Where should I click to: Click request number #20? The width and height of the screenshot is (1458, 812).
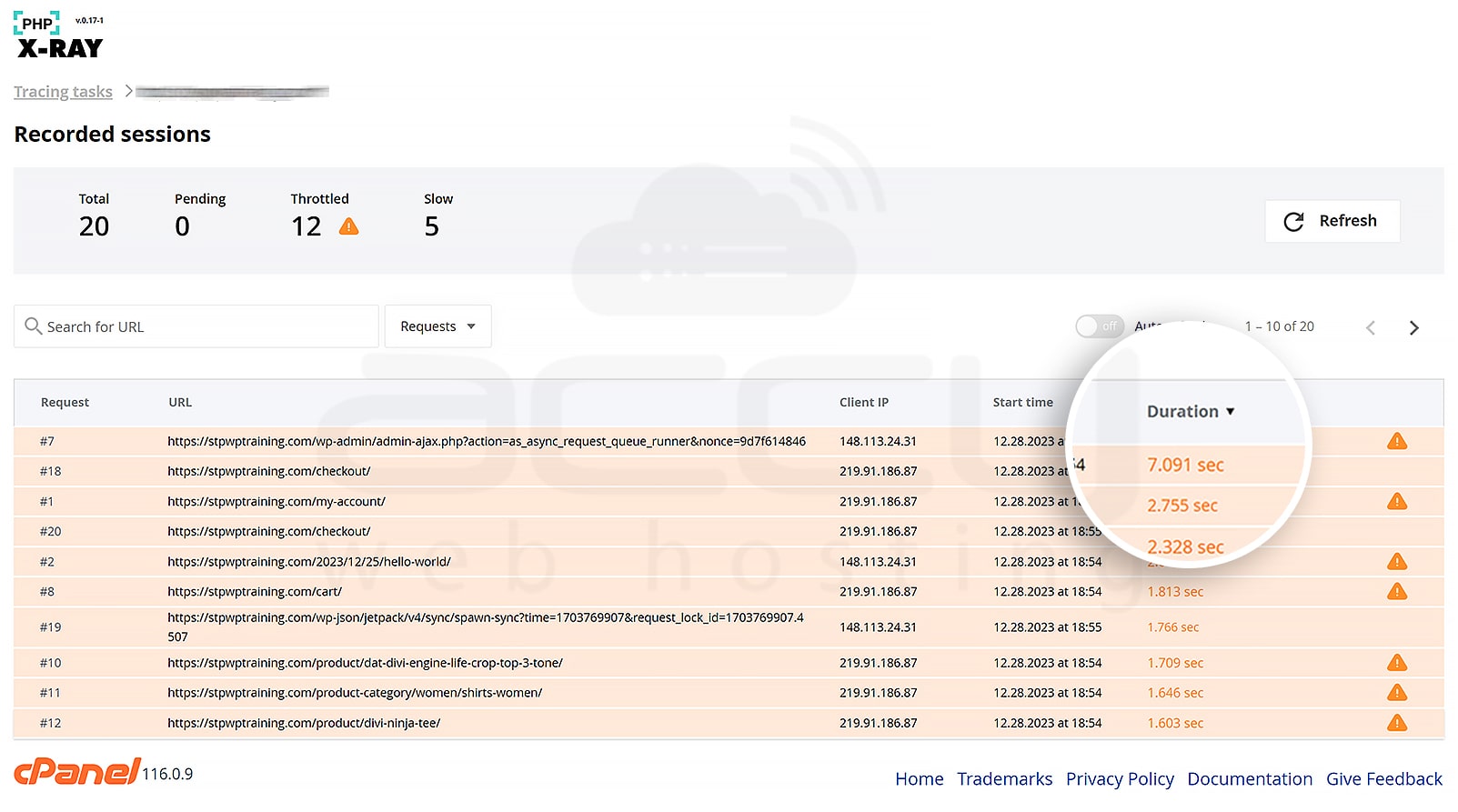tap(50, 532)
